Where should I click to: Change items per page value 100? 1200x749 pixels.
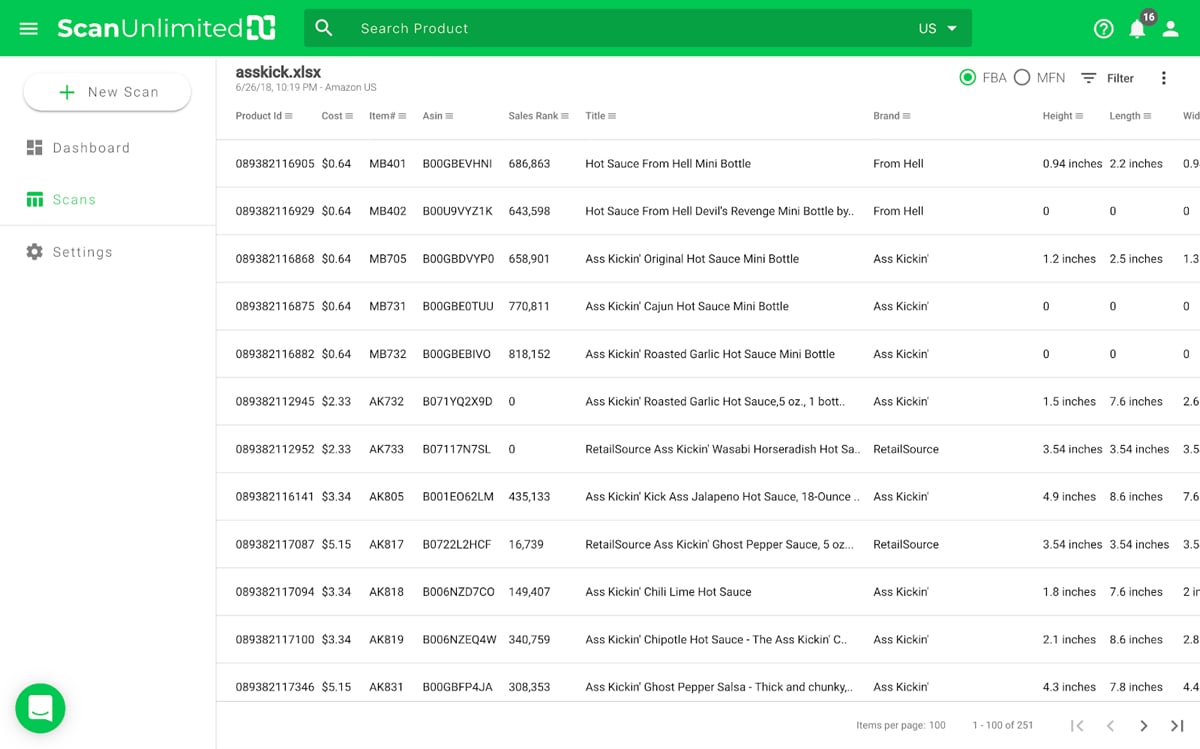937,726
